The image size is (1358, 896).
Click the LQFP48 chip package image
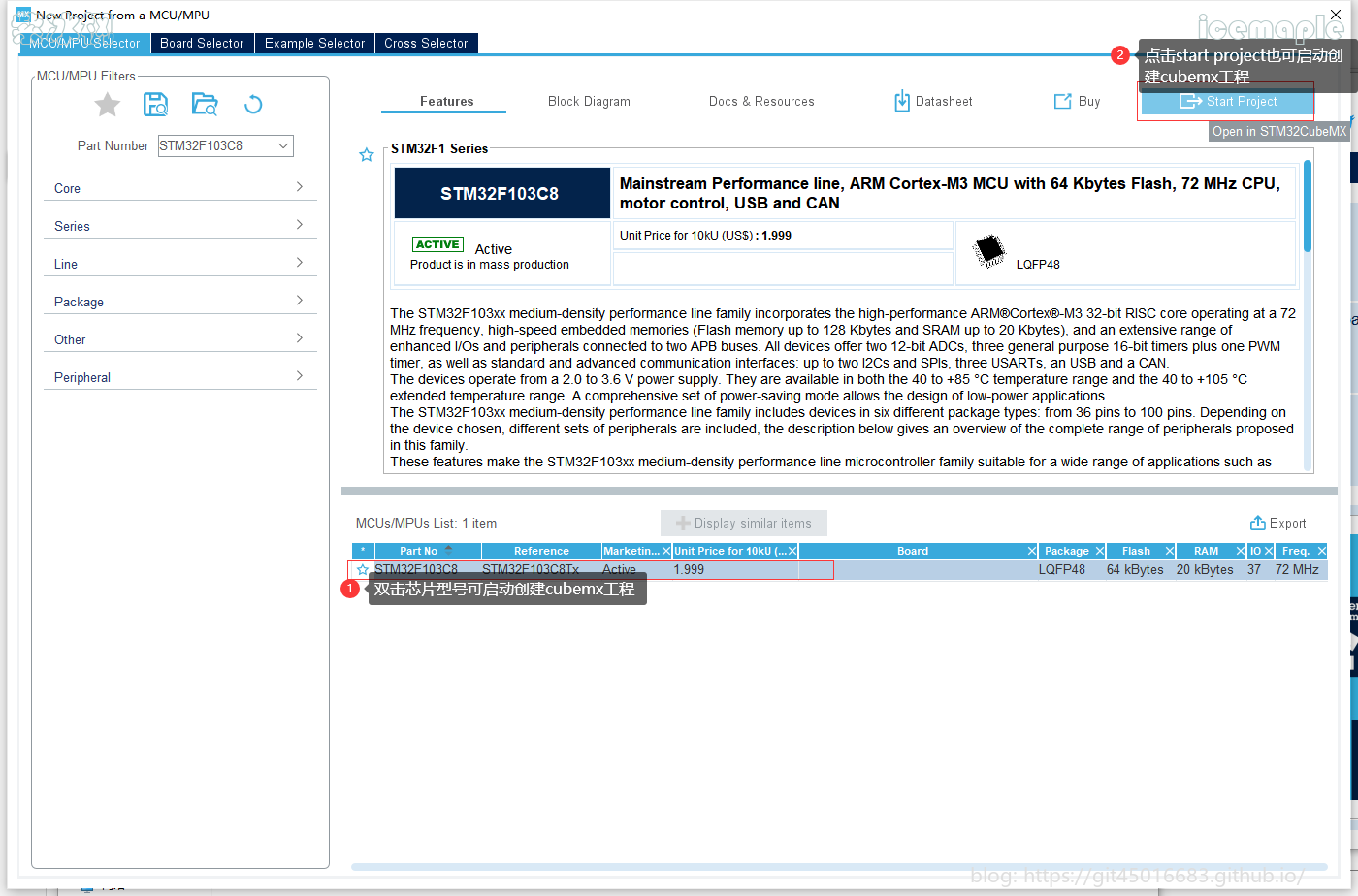pyautogui.click(x=989, y=251)
